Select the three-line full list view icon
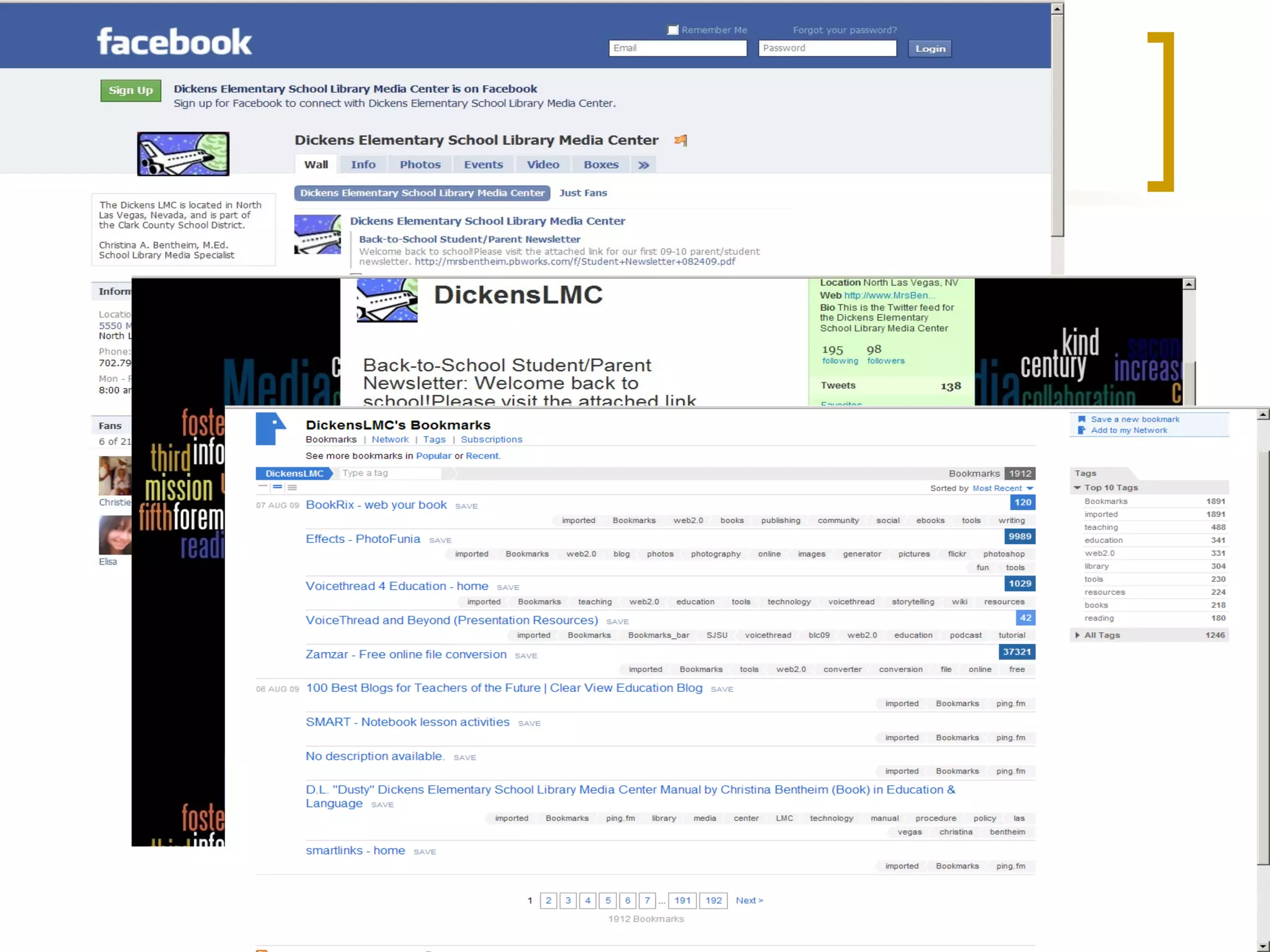 pos(292,487)
